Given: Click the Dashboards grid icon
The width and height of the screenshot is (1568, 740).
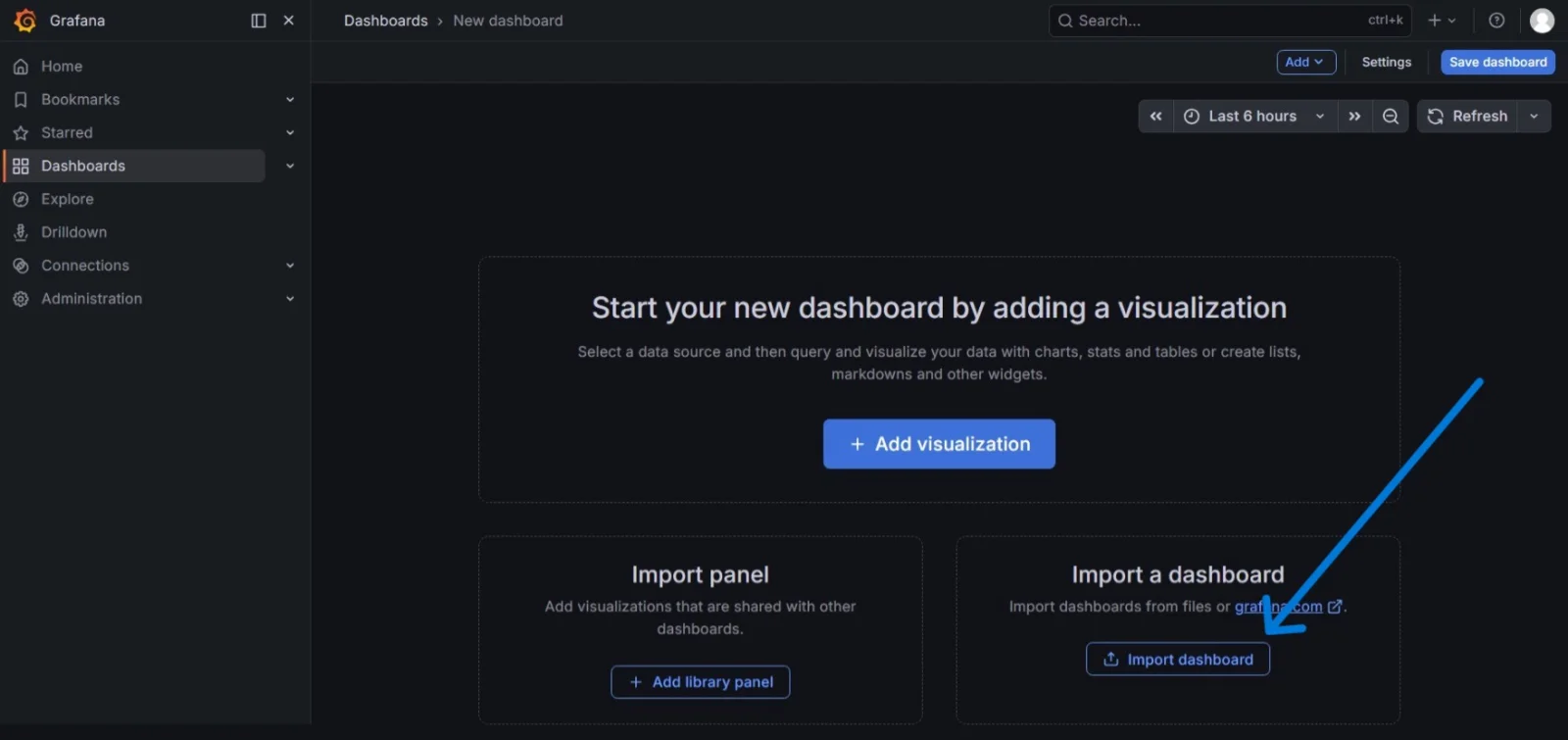Looking at the screenshot, I should (x=21, y=167).
